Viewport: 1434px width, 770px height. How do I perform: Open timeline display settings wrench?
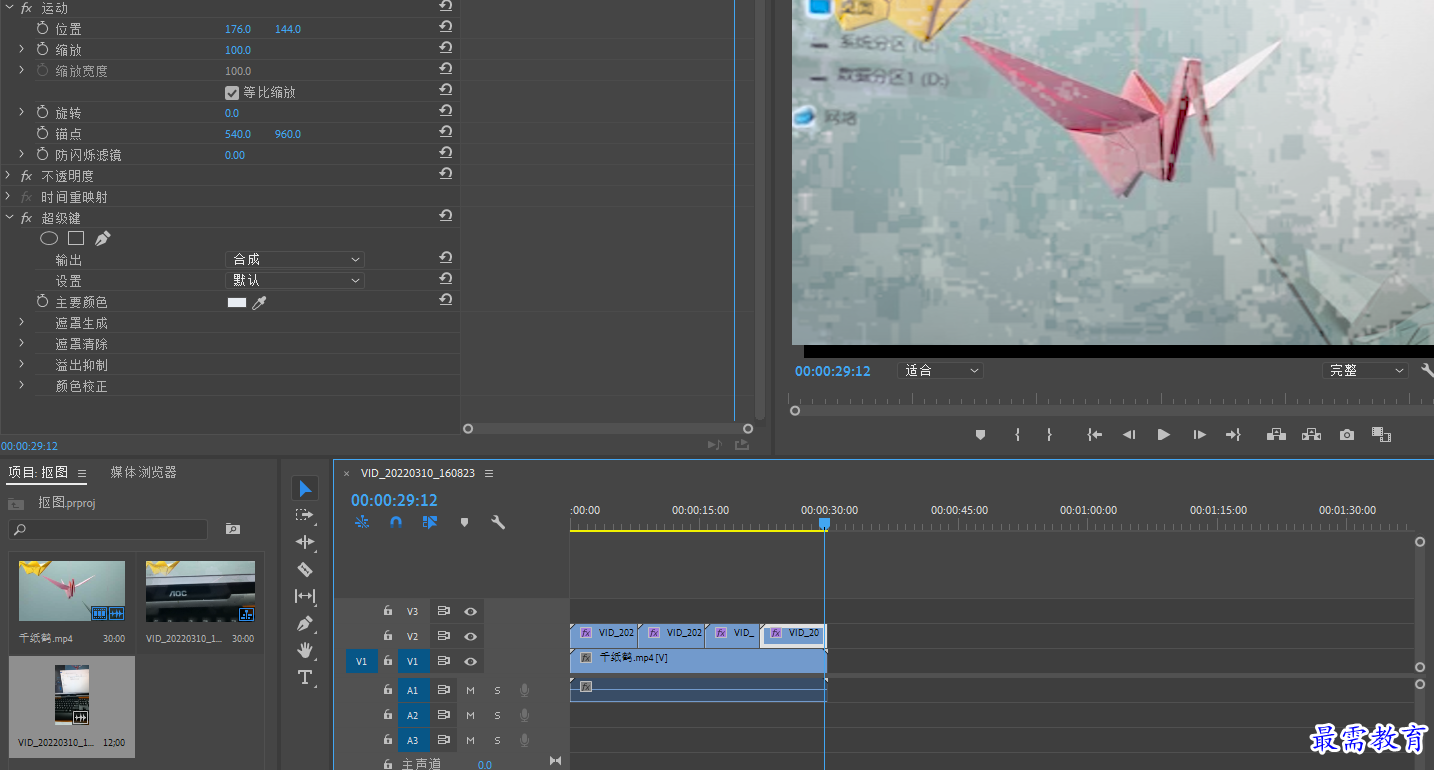[x=497, y=522]
